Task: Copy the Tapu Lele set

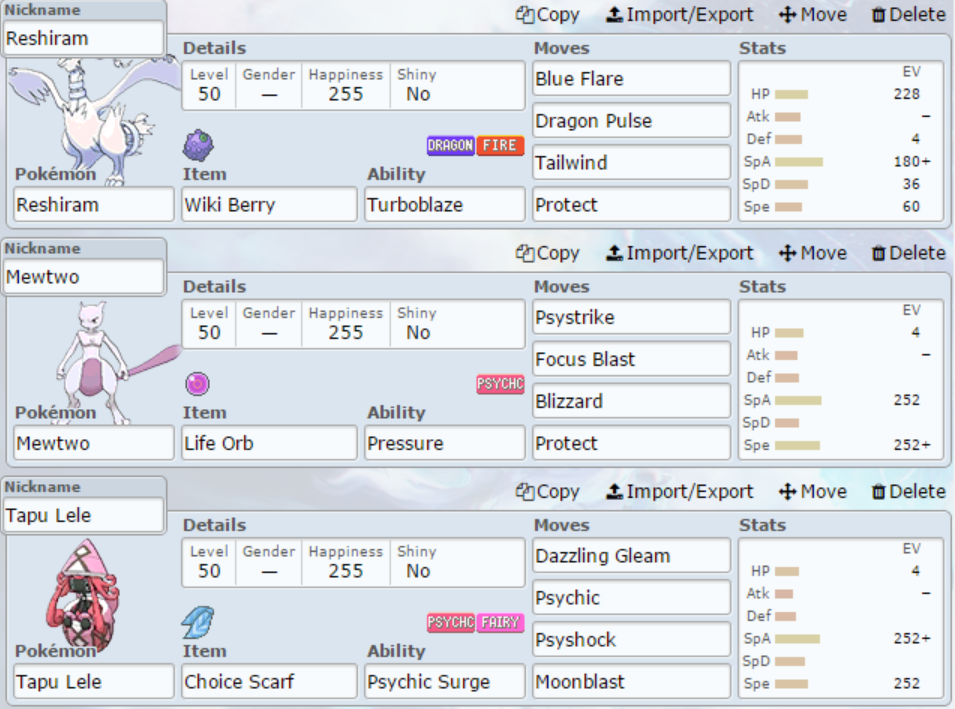Action: pyautogui.click(x=548, y=492)
